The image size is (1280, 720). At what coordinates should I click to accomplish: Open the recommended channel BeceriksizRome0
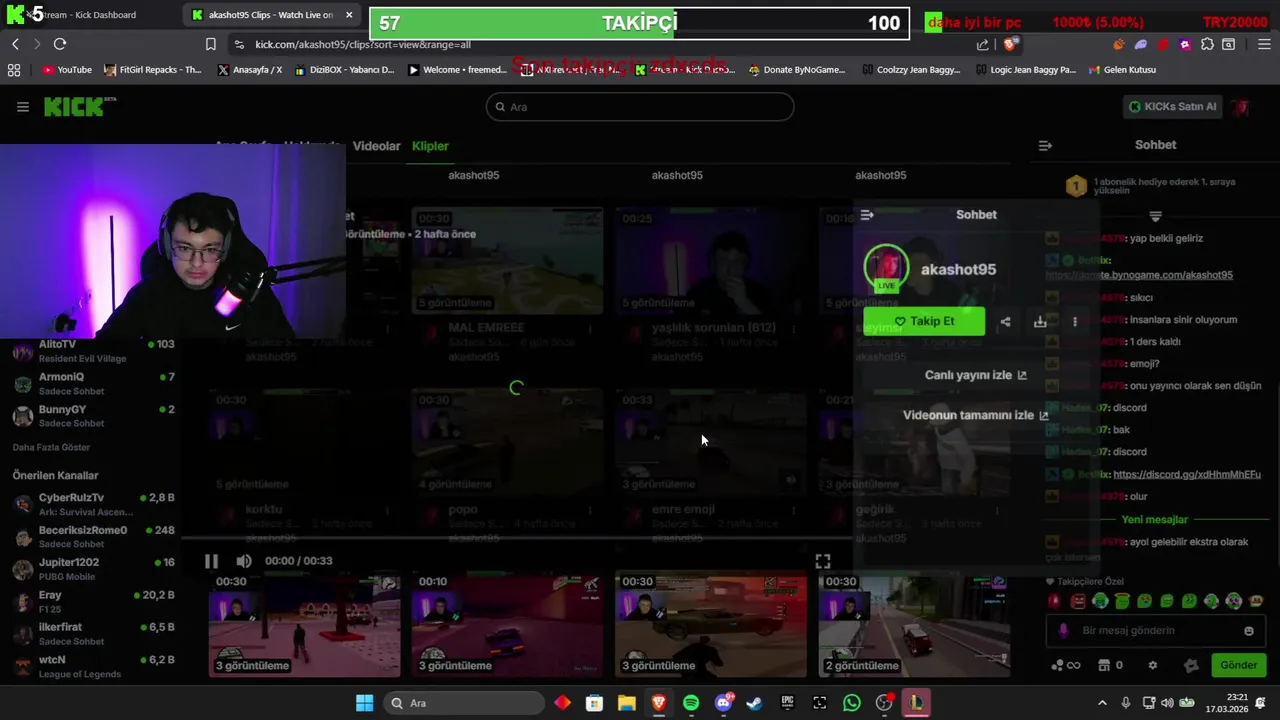(x=93, y=536)
